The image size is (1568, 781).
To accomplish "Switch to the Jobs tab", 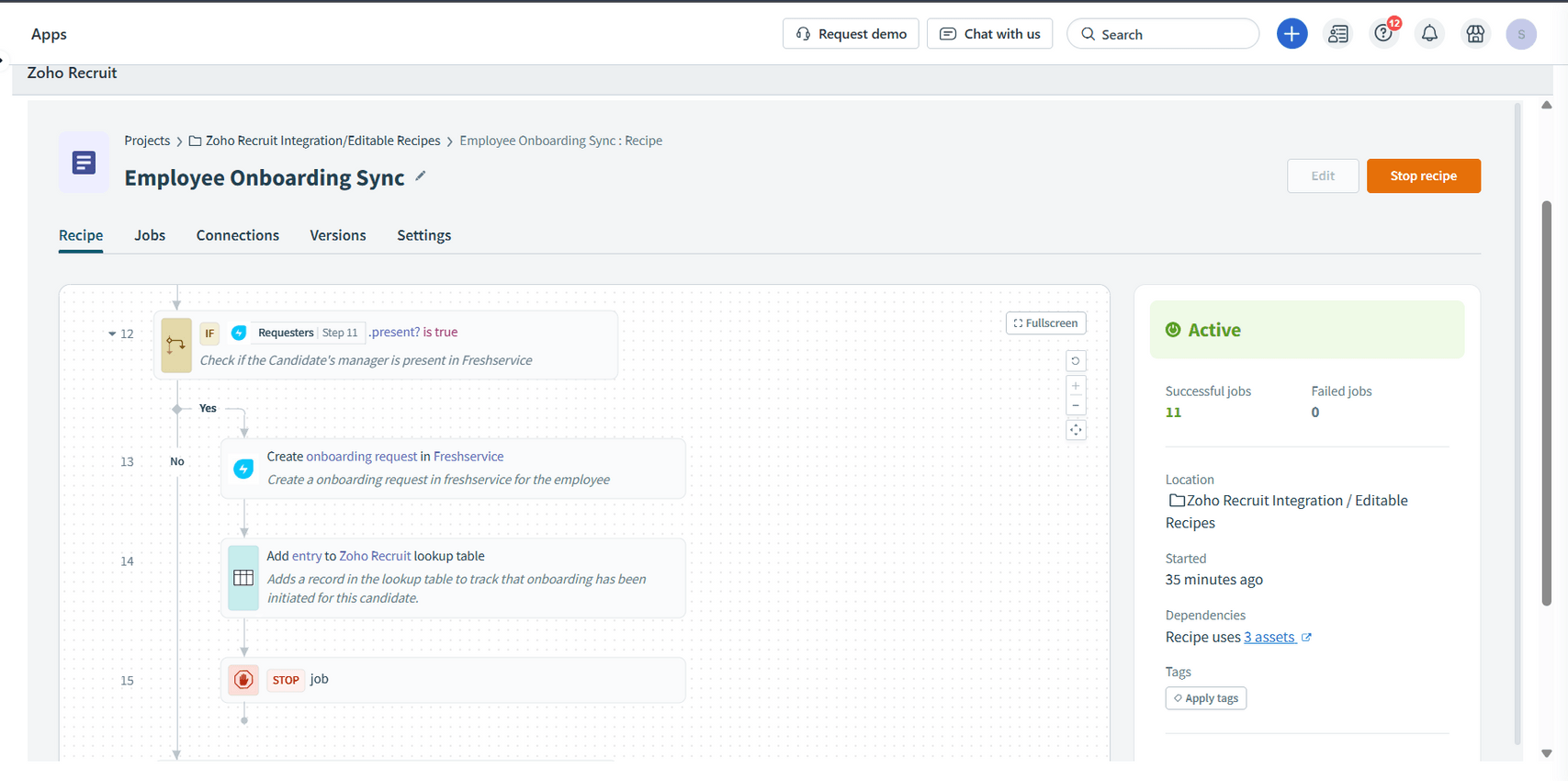I will point(150,235).
